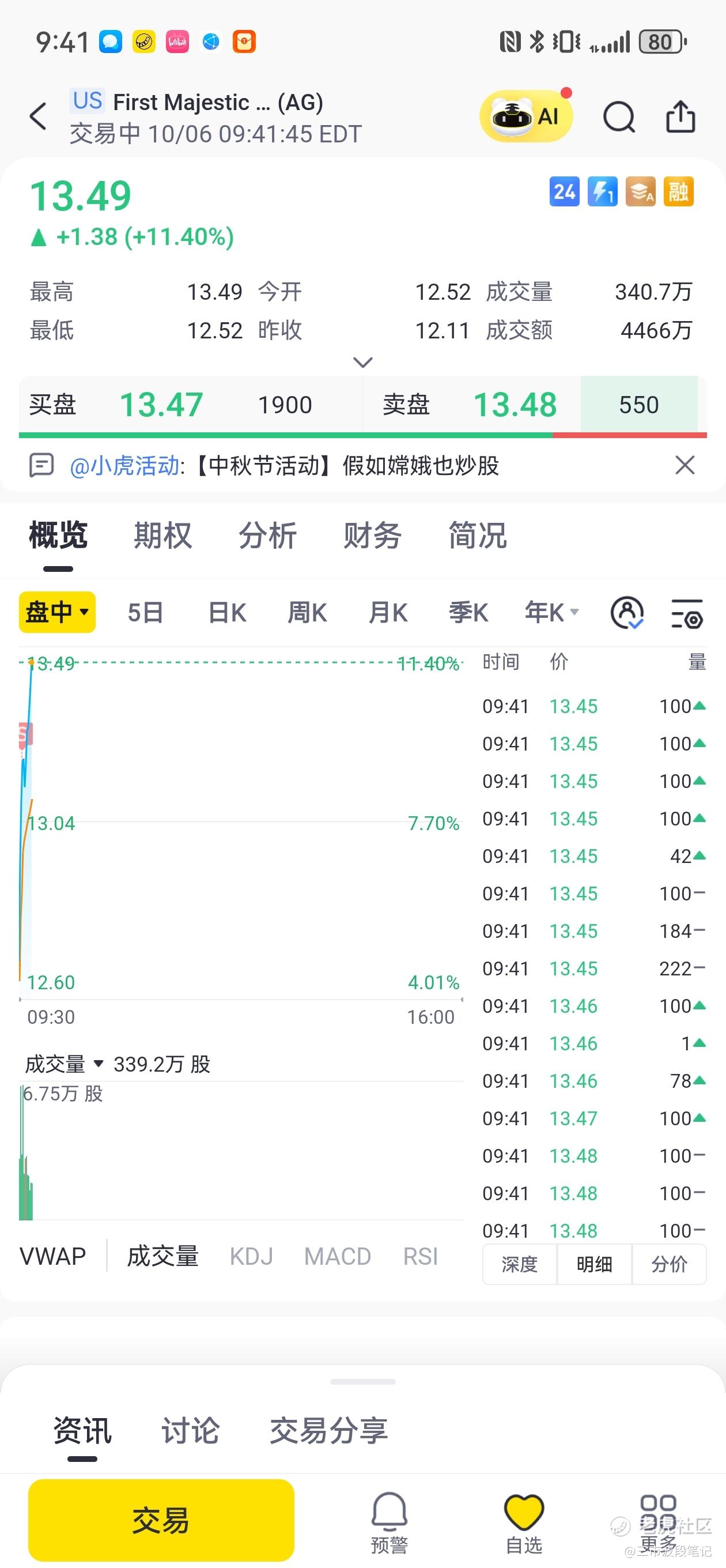Open the 讨论 section tab
The height and width of the screenshot is (1568, 726).
point(191,1430)
